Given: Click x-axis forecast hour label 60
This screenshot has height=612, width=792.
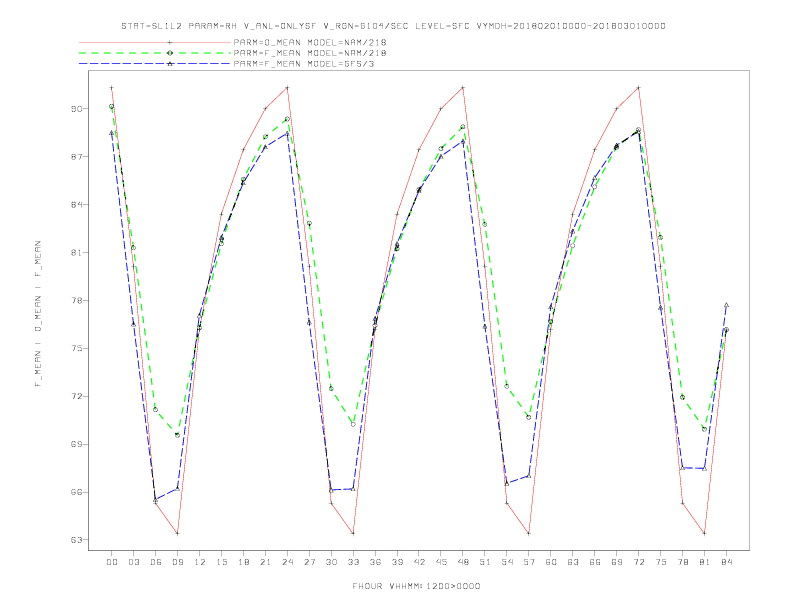Looking at the screenshot, I should [x=551, y=562].
